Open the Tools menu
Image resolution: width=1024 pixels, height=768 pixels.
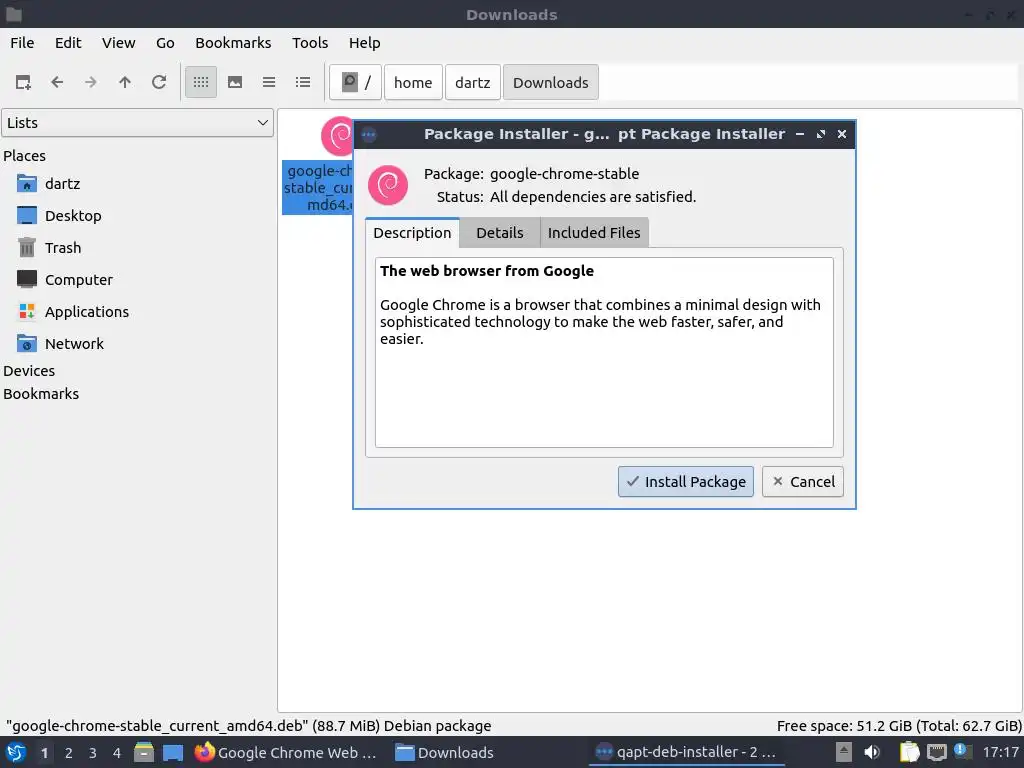(x=310, y=43)
